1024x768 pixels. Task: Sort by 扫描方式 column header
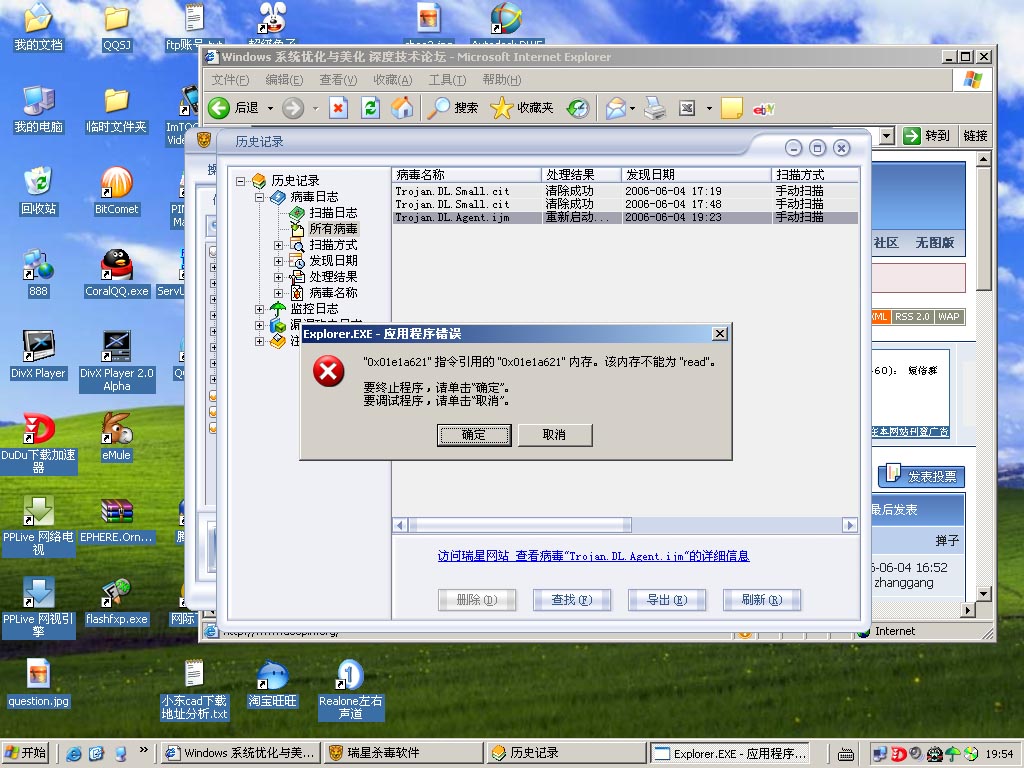(x=815, y=175)
